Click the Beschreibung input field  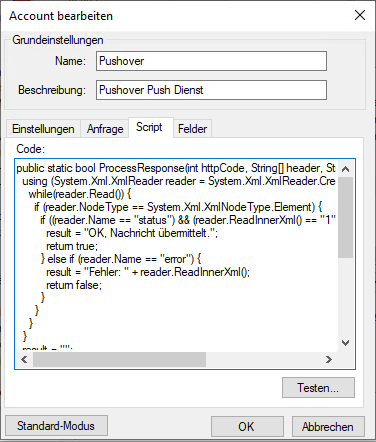coord(211,90)
